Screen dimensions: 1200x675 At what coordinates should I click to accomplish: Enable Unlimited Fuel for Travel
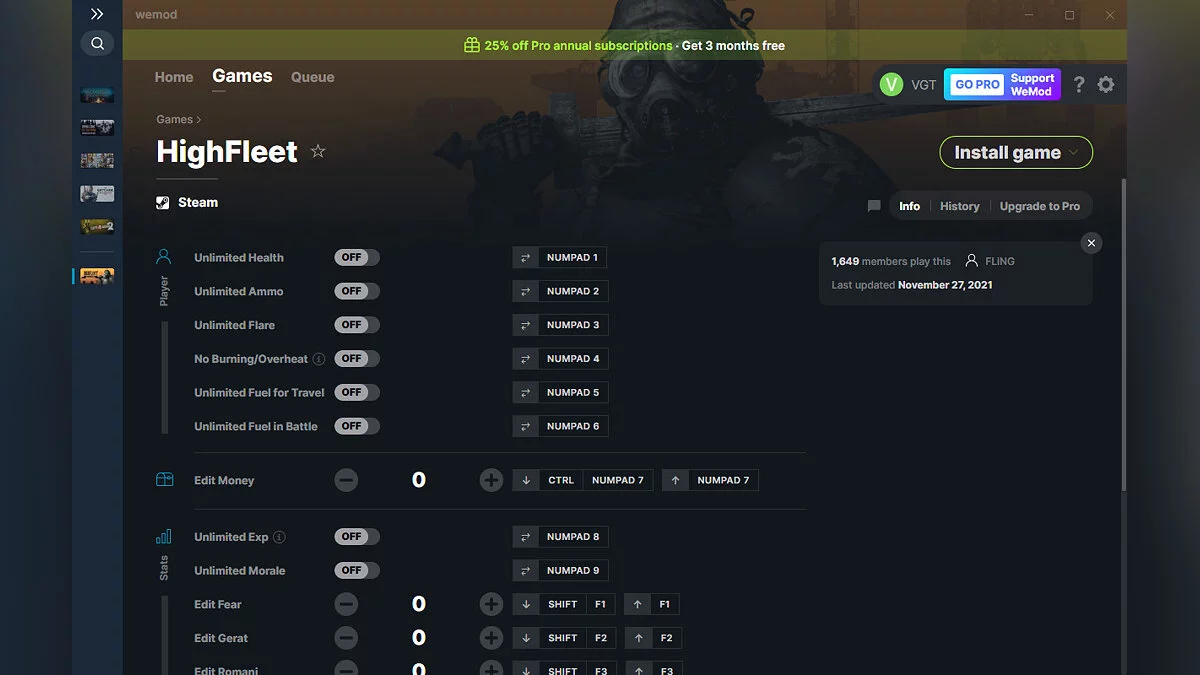click(357, 392)
